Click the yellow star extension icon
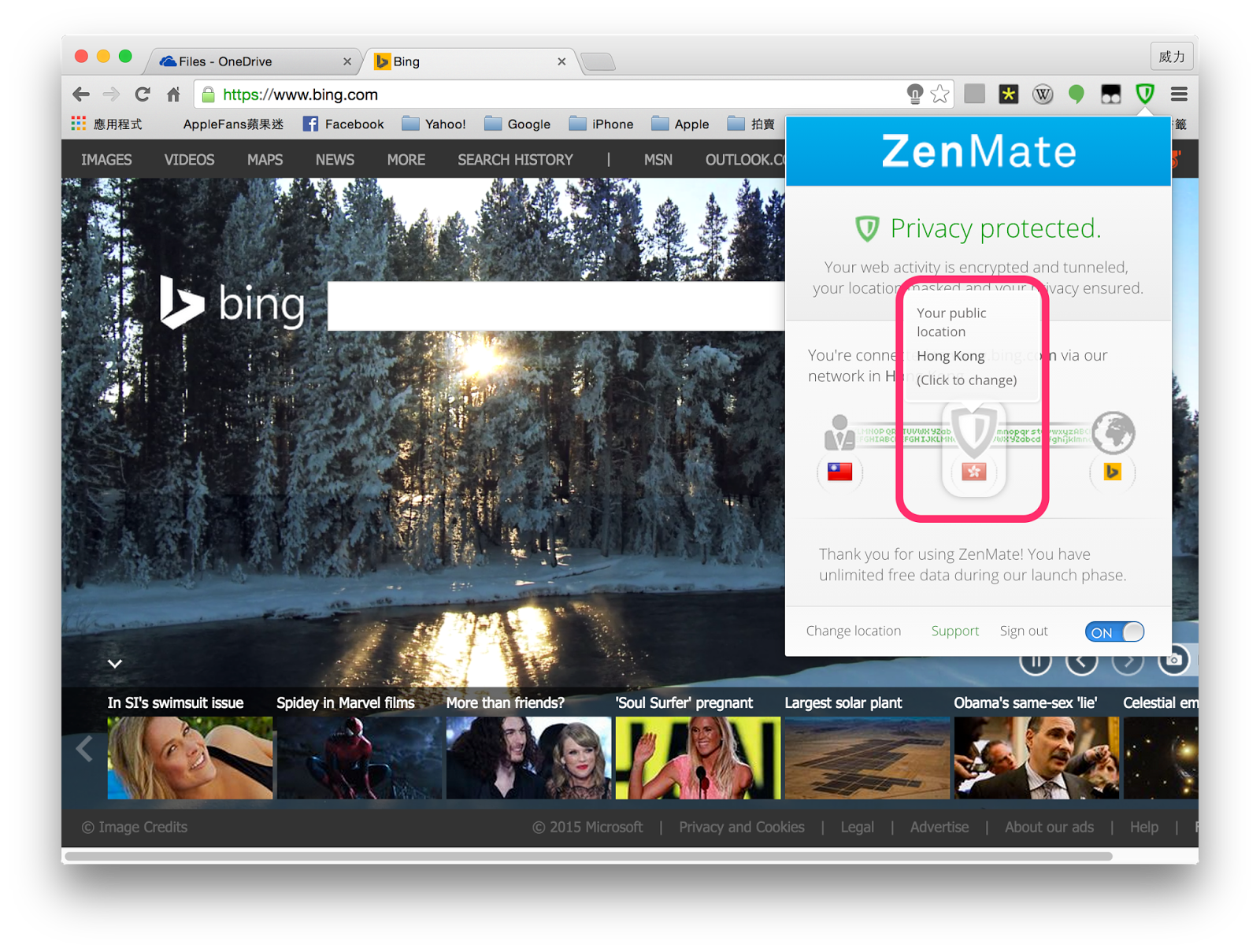 (1008, 94)
